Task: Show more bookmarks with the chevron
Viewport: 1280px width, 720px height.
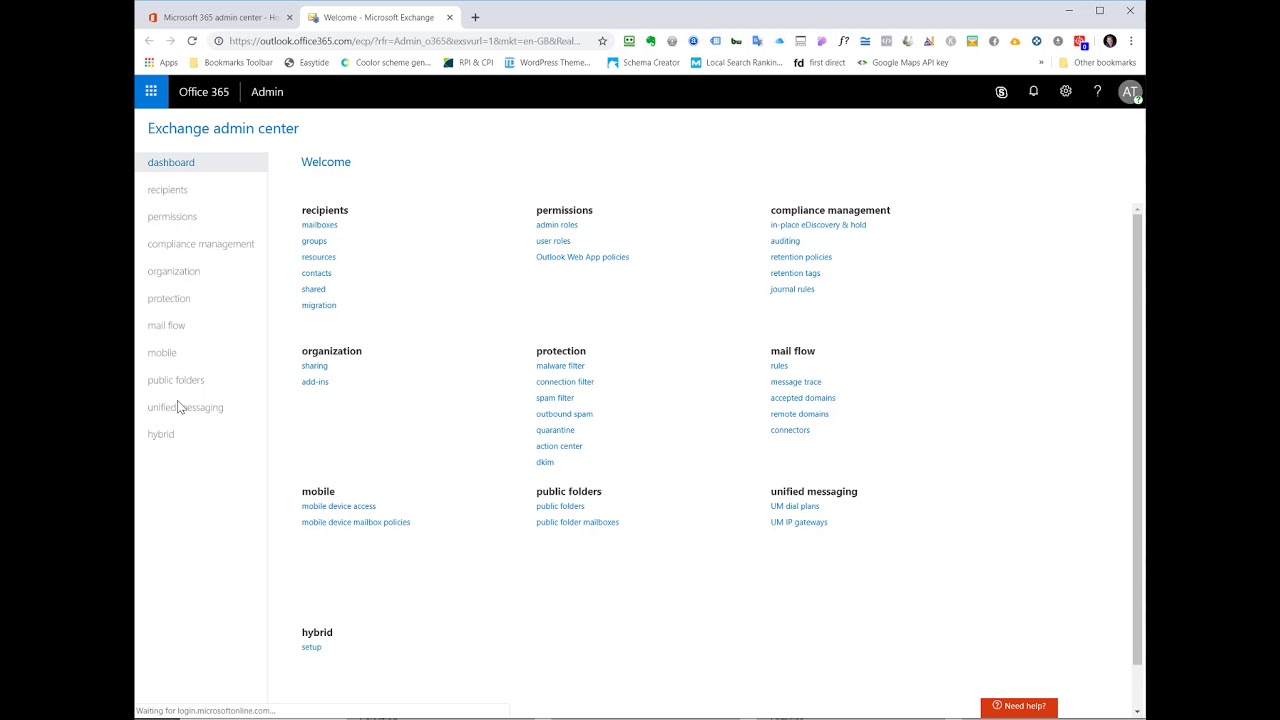Action: pyautogui.click(x=1041, y=62)
